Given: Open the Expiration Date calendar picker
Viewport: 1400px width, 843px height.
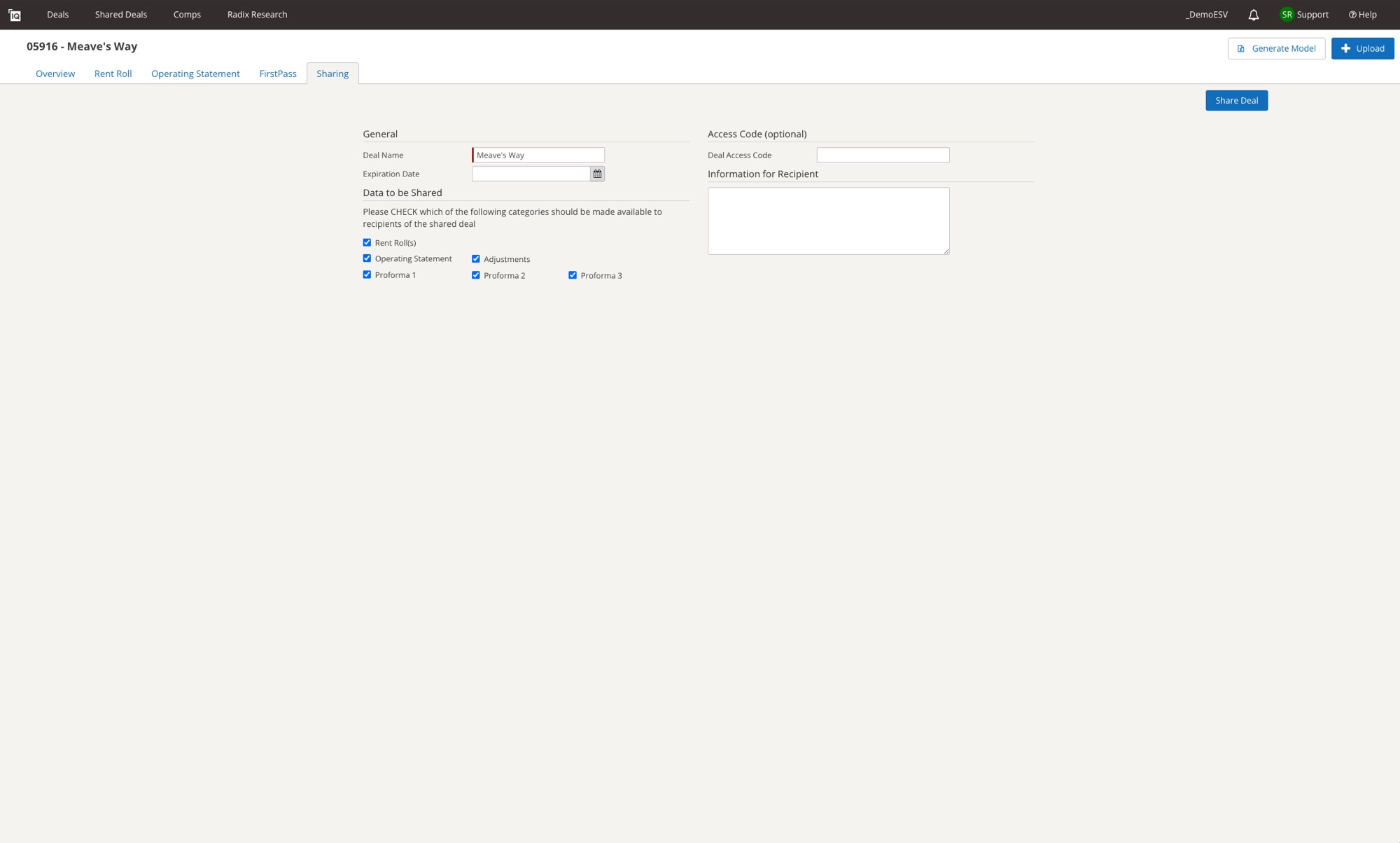Looking at the screenshot, I should pyautogui.click(x=597, y=174).
